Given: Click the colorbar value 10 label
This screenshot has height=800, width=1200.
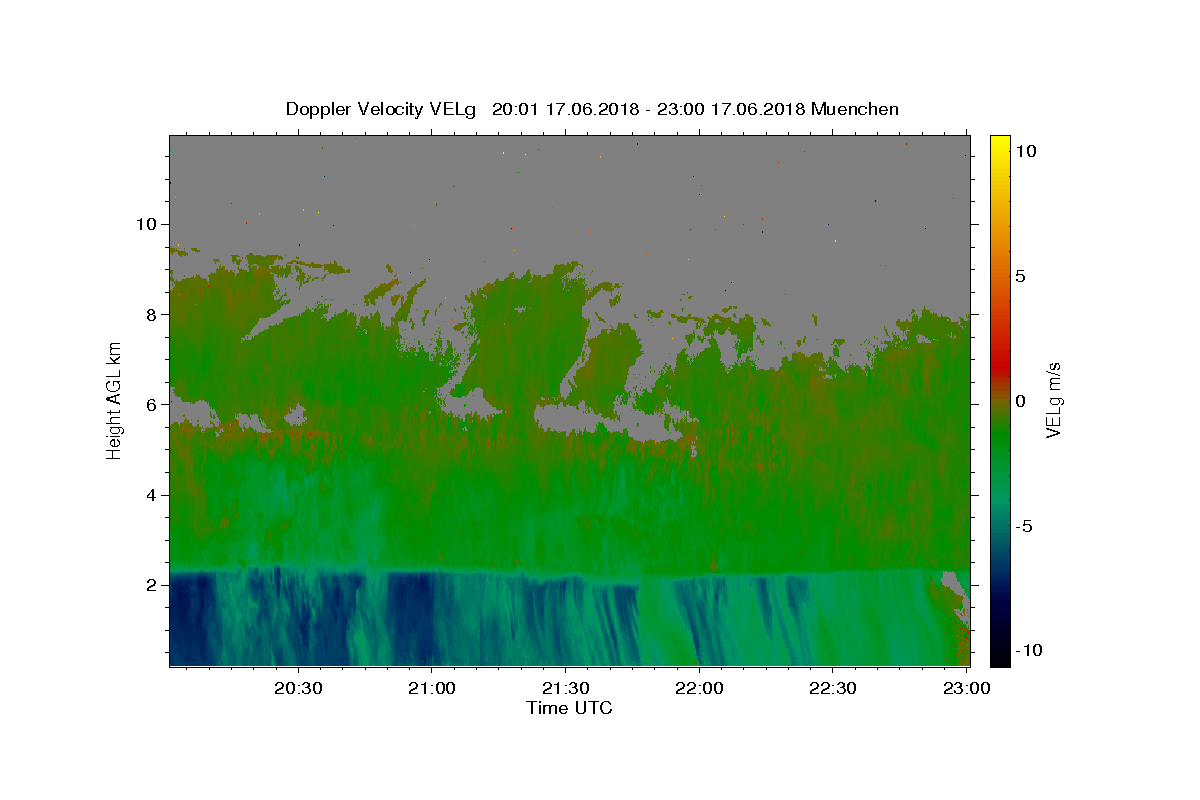Looking at the screenshot, I should [x=1025, y=151].
